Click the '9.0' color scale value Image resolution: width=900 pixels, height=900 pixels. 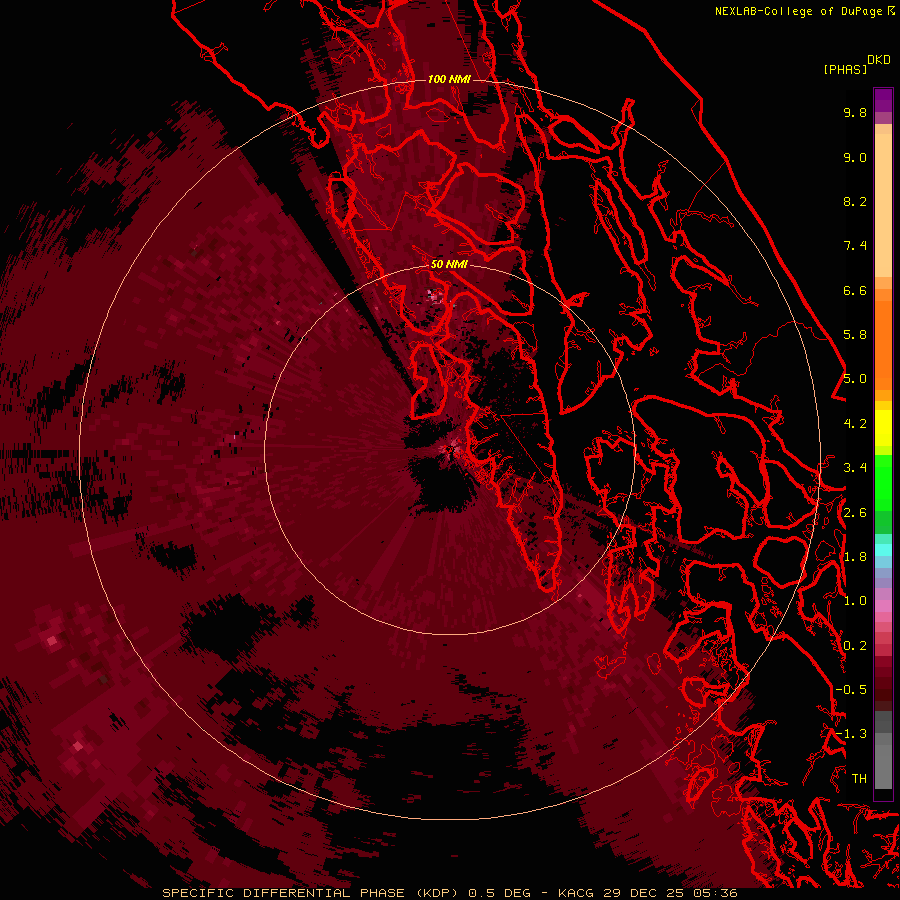click(x=855, y=158)
